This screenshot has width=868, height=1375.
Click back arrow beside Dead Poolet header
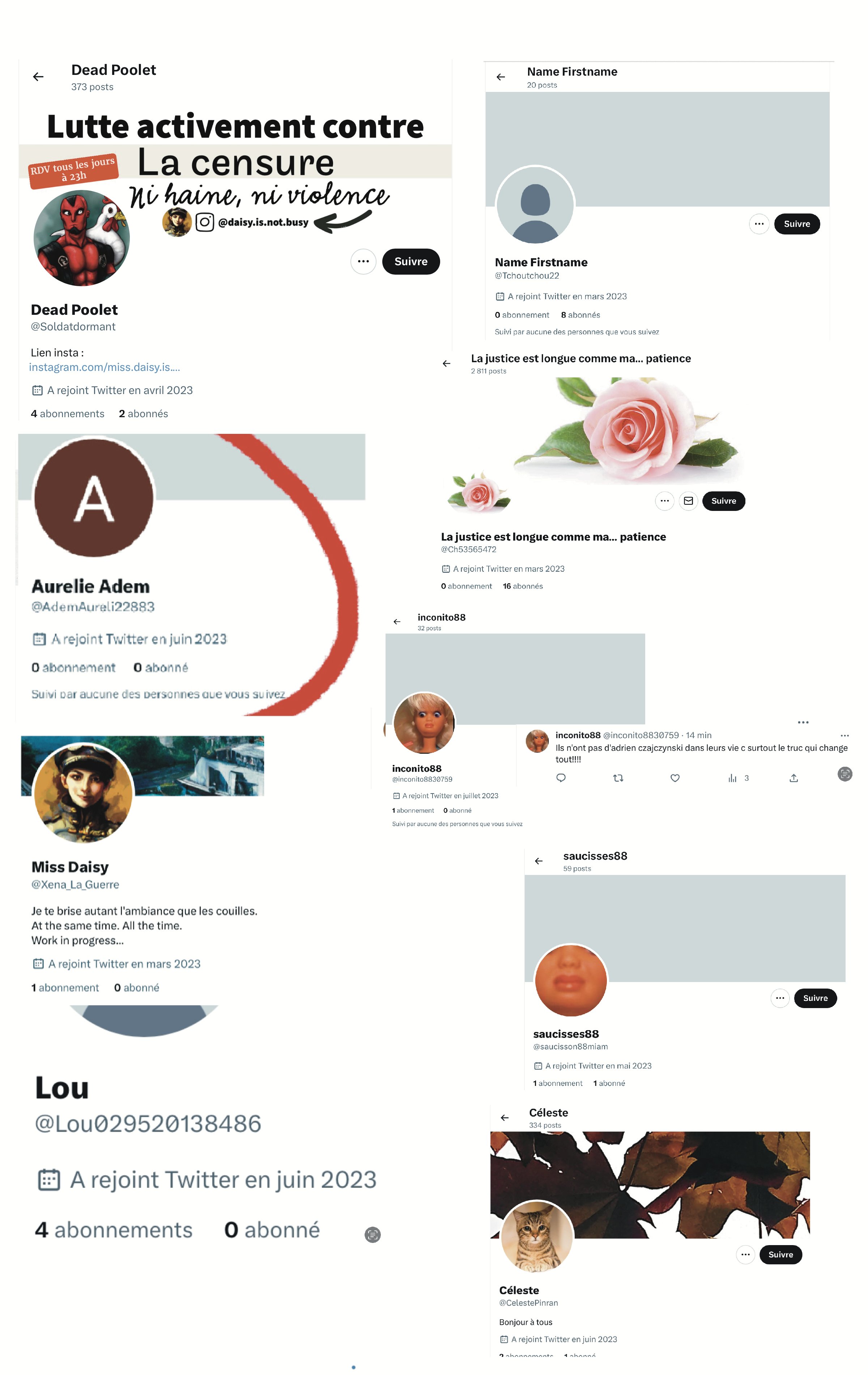click(x=38, y=76)
